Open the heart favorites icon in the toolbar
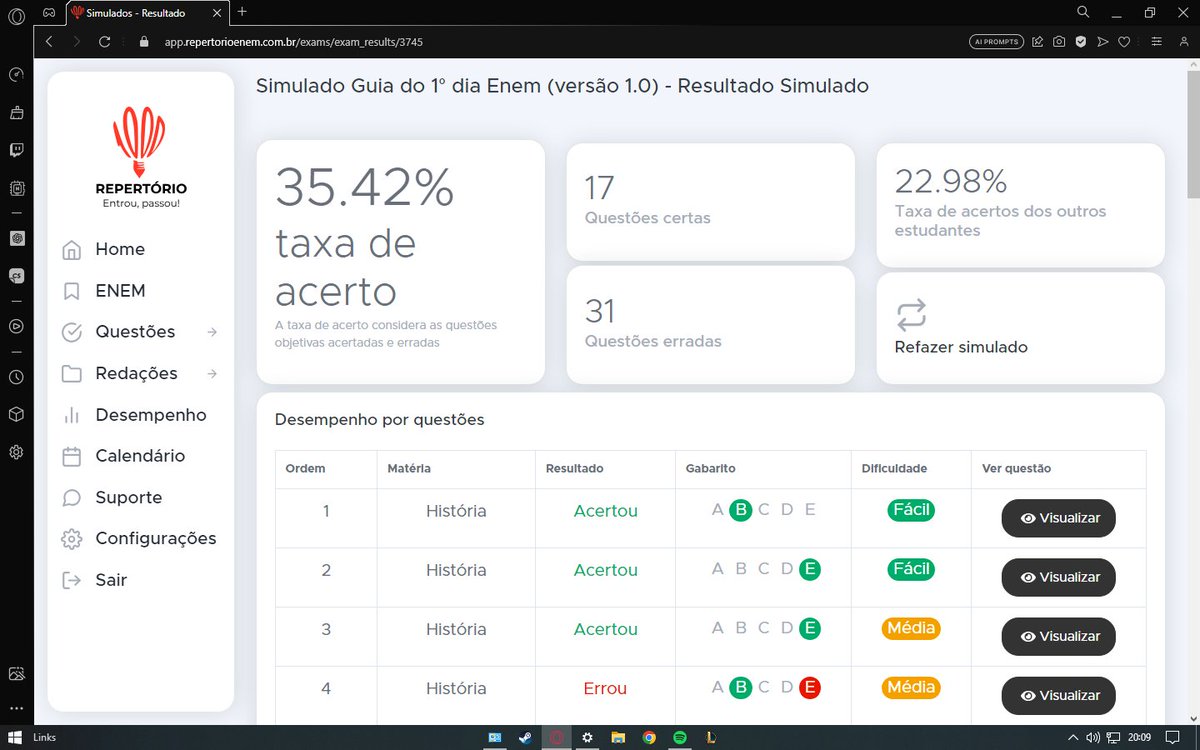 (x=1124, y=42)
